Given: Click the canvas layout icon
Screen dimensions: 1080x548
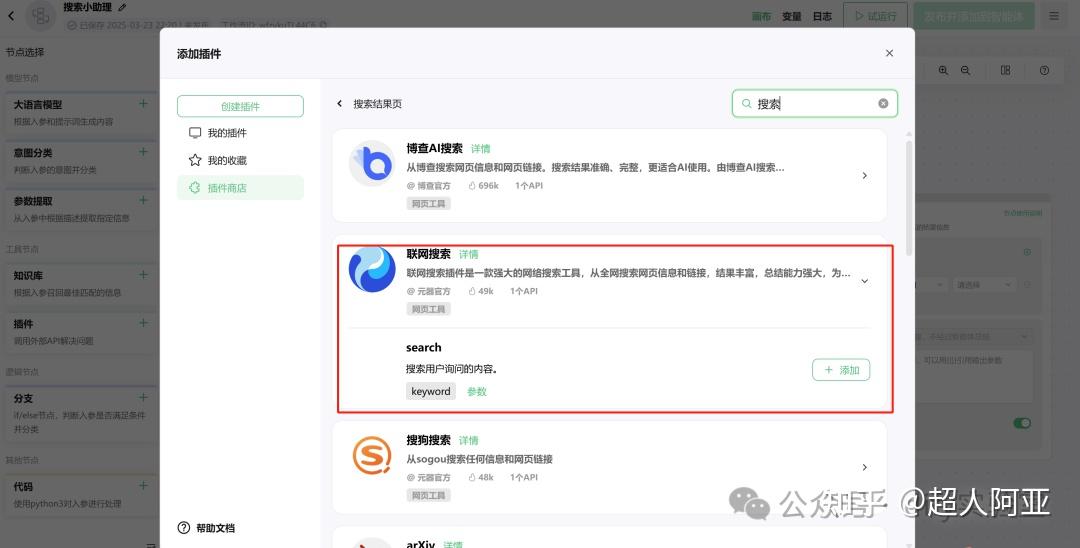Looking at the screenshot, I should pos(1006,70).
